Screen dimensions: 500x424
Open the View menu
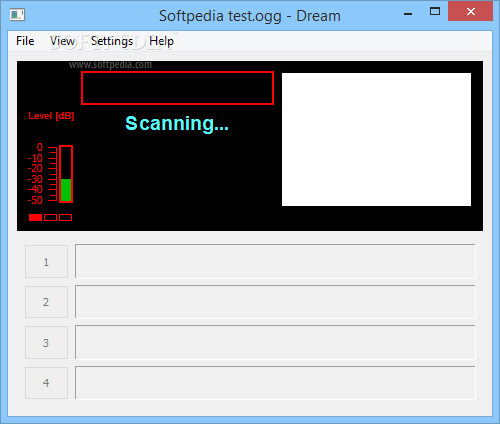(x=62, y=41)
